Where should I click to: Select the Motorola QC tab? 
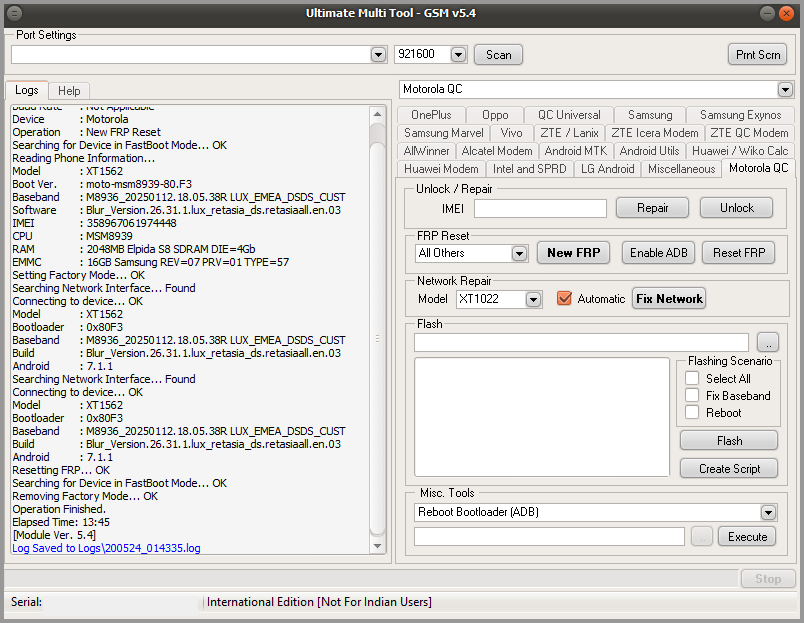tap(758, 168)
